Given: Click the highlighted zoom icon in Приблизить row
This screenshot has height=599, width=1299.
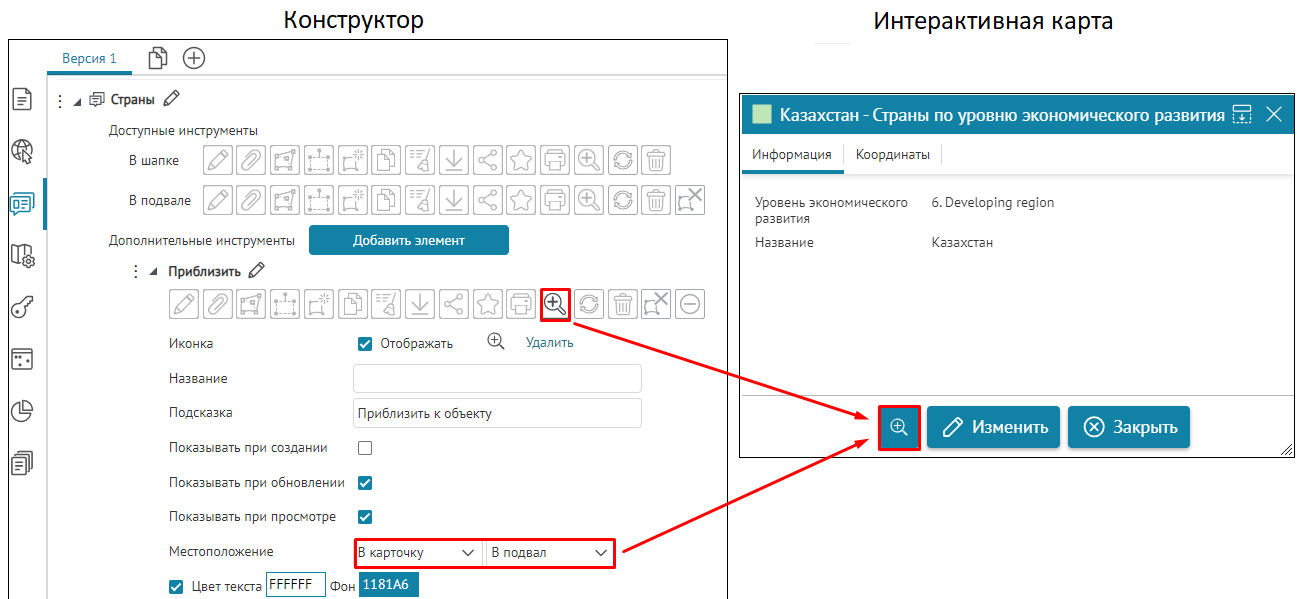Looking at the screenshot, I should [555, 304].
